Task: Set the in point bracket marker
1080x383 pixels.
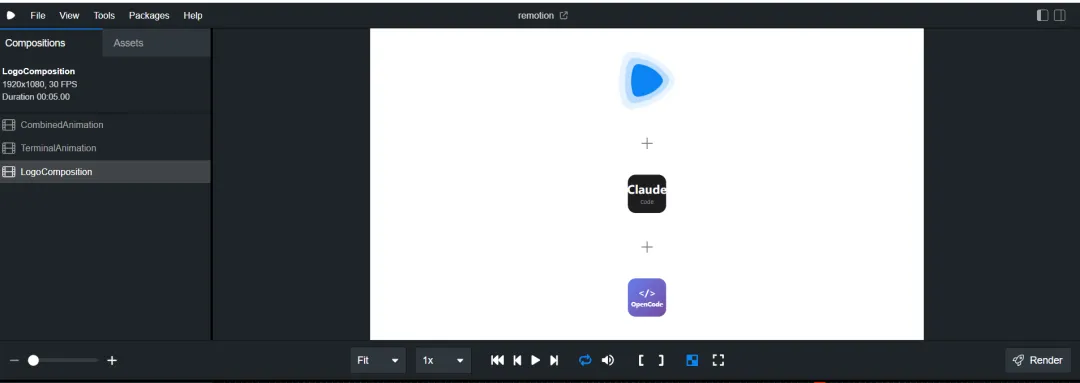Action: click(x=641, y=360)
